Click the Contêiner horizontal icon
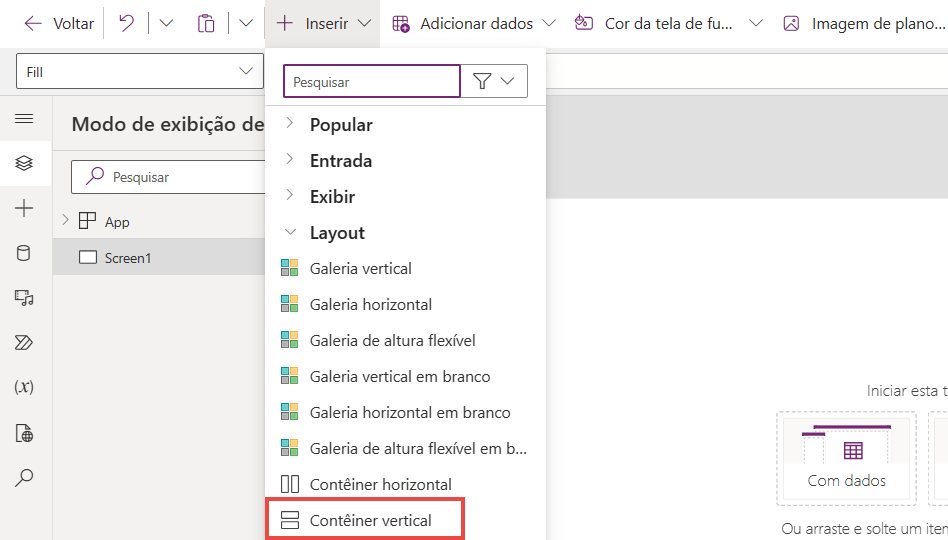Image resolution: width=948 pixels, height=540 pixels. pyautogui.click(x=290, y=484)
